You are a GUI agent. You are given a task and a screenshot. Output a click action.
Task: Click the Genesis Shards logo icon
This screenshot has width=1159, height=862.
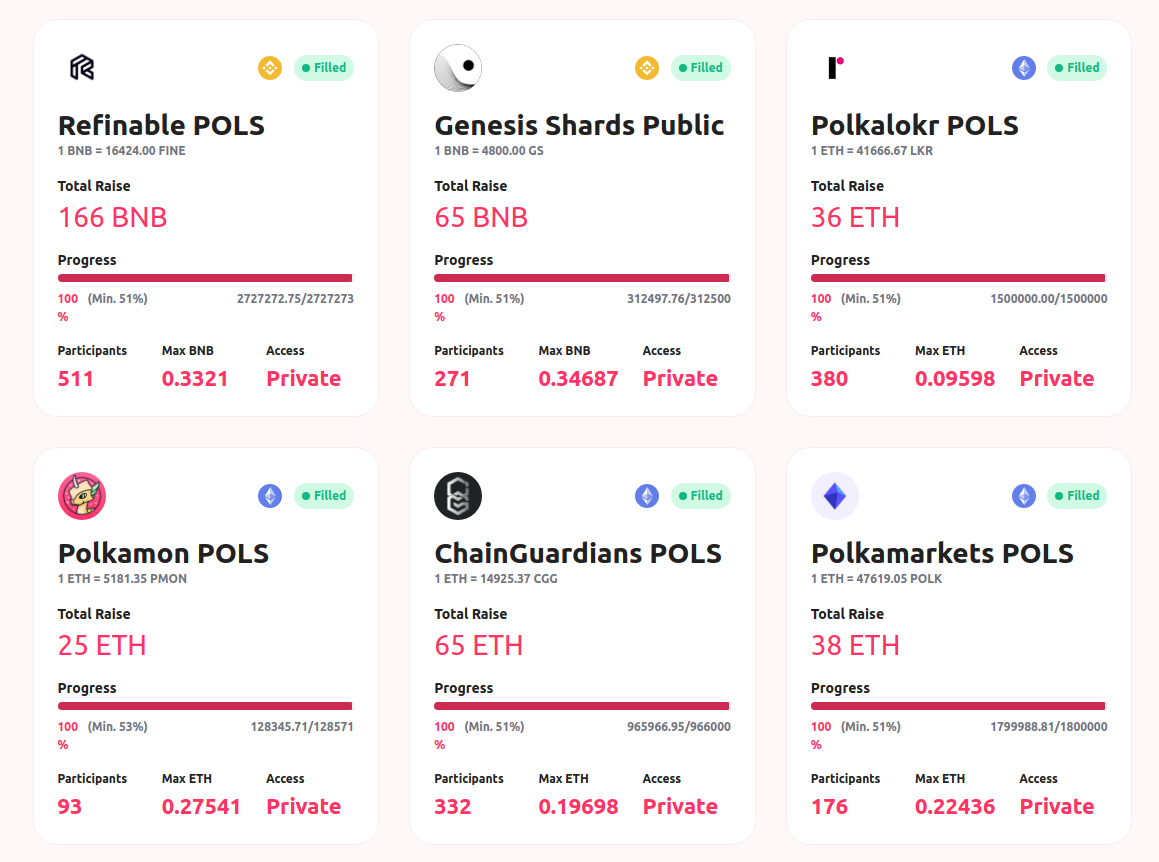click(458, 68)
